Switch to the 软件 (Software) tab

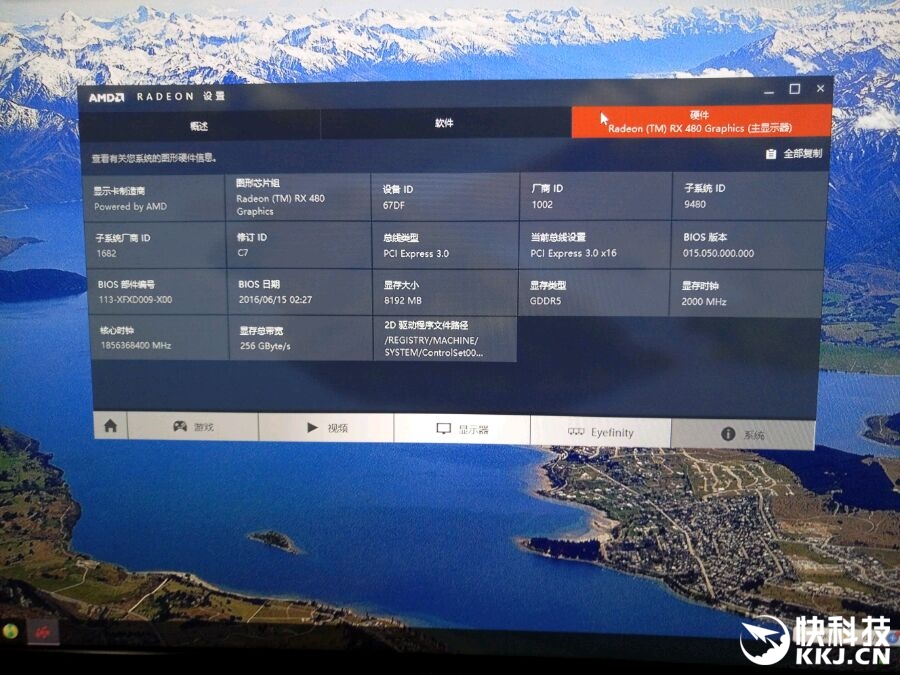(x=445, y=123)
